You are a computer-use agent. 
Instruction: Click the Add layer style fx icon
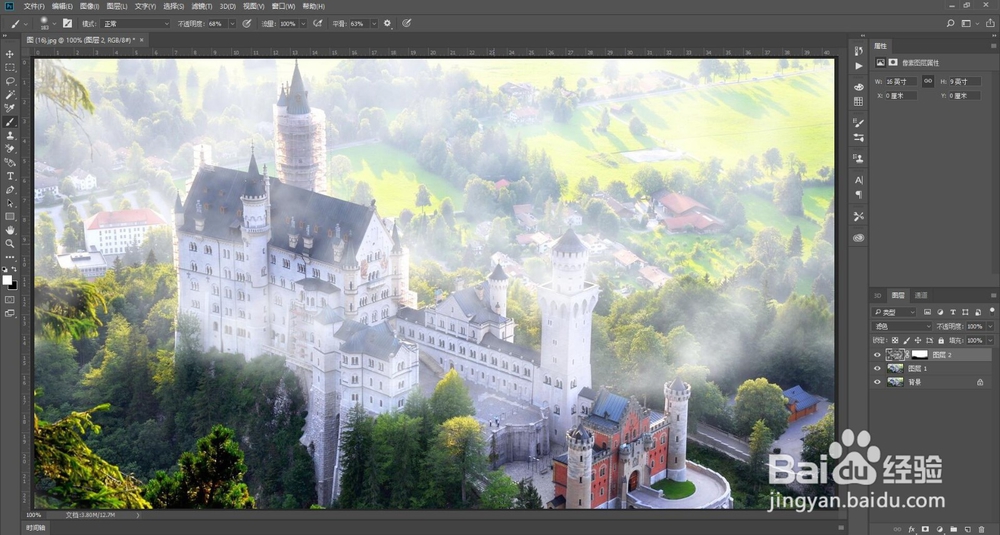coord(911,529)
